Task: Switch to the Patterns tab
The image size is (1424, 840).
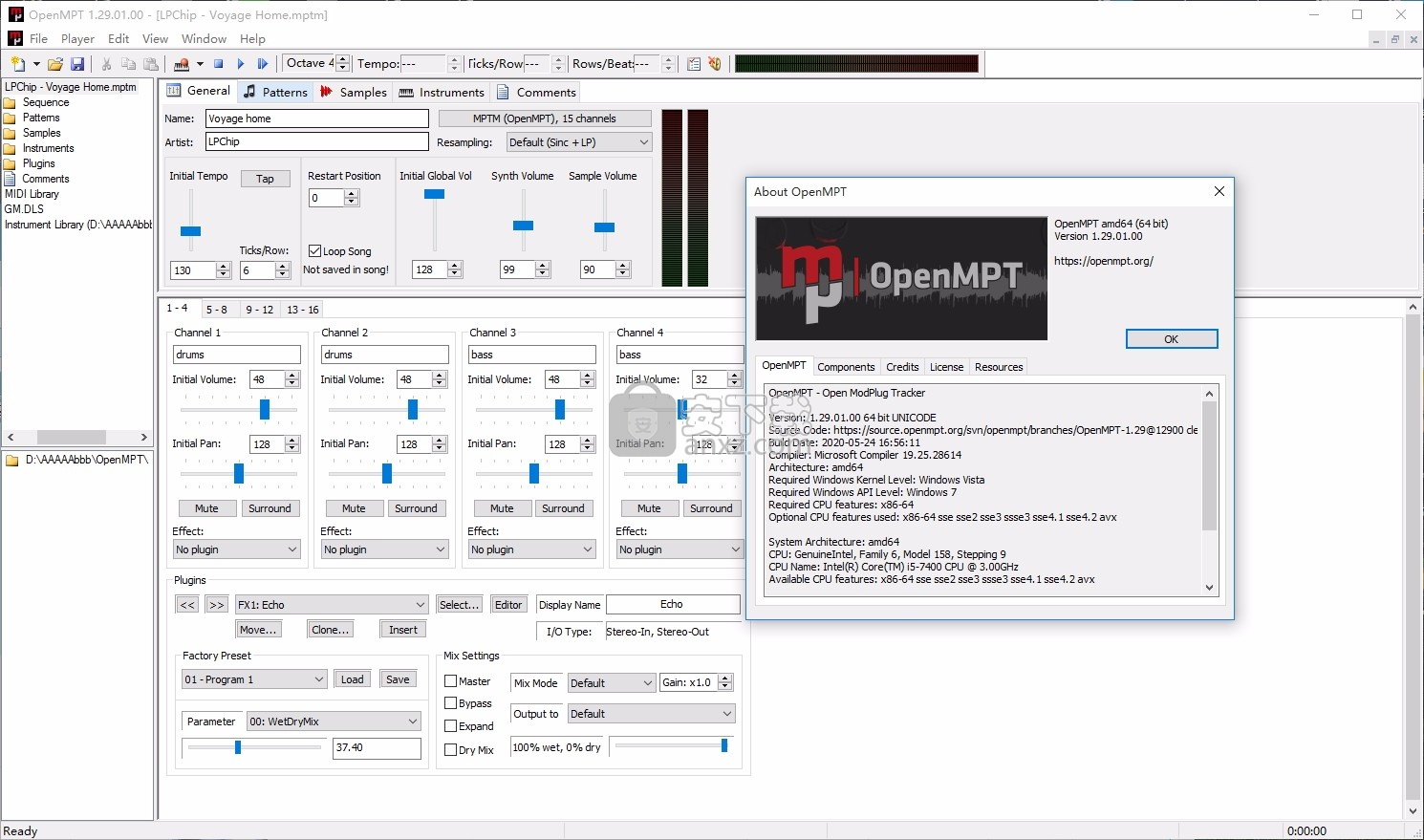Action: [275, 92]
